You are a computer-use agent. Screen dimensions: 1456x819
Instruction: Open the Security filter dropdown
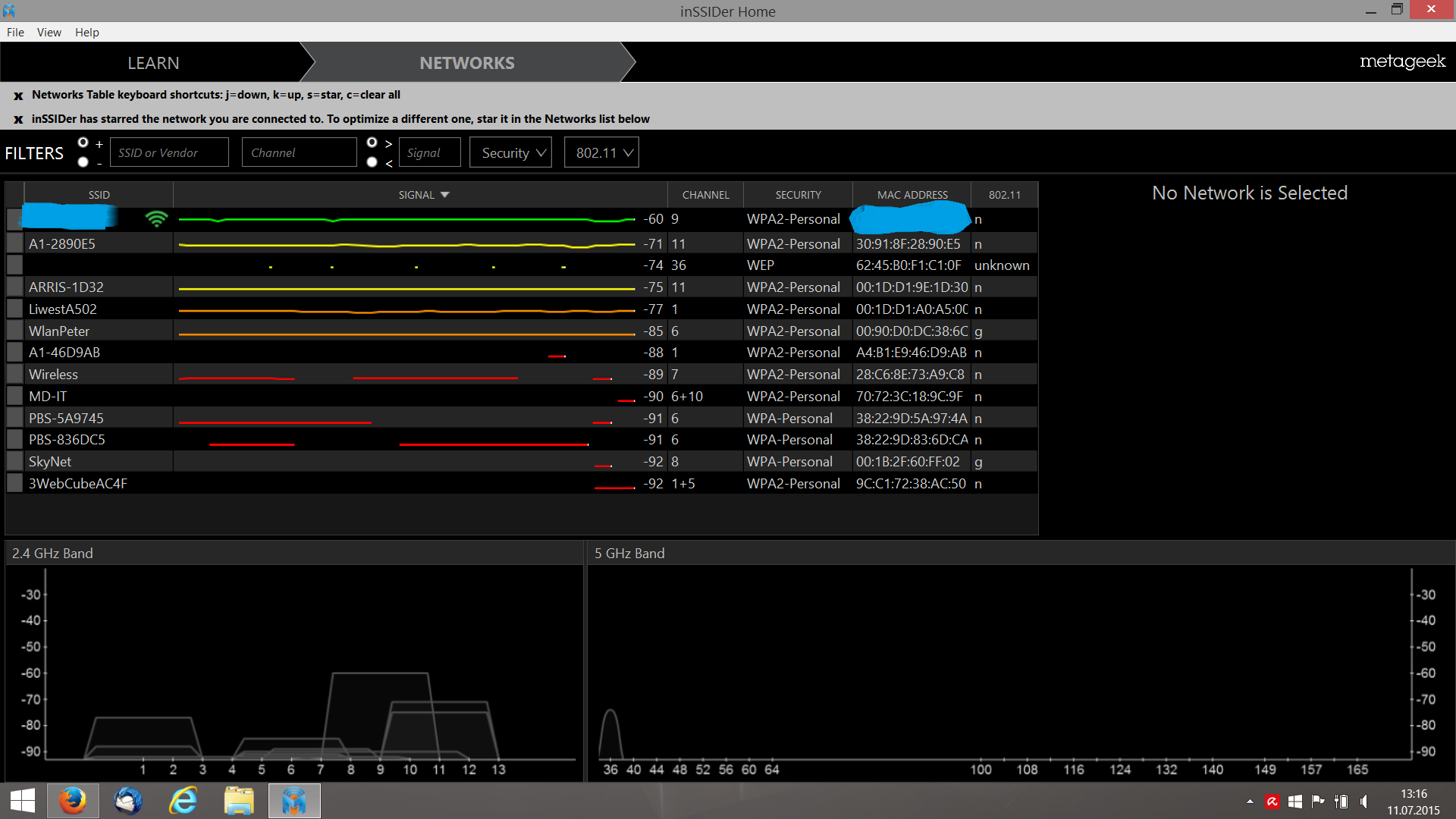510,152
